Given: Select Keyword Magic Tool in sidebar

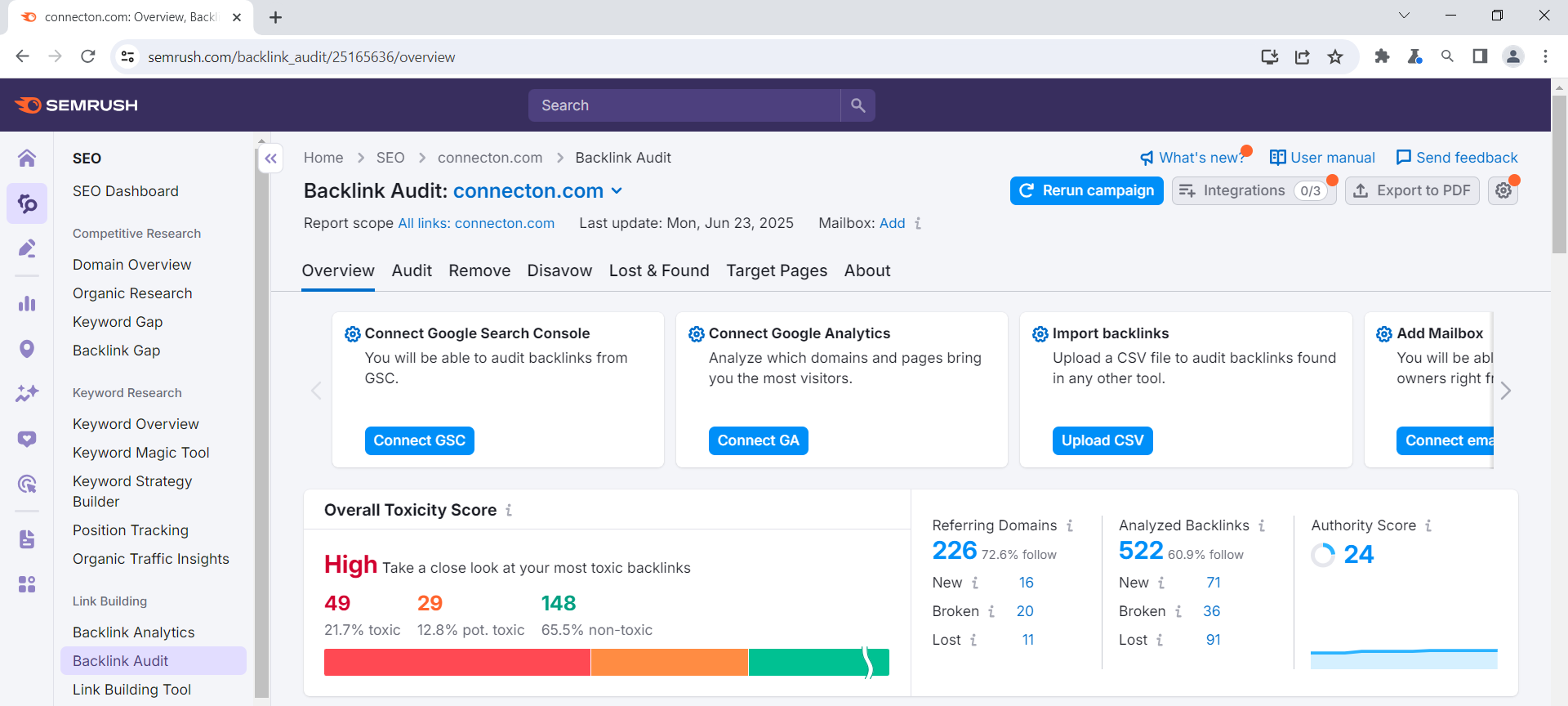Looking at the screenshot, I should (x=141, y=453).
